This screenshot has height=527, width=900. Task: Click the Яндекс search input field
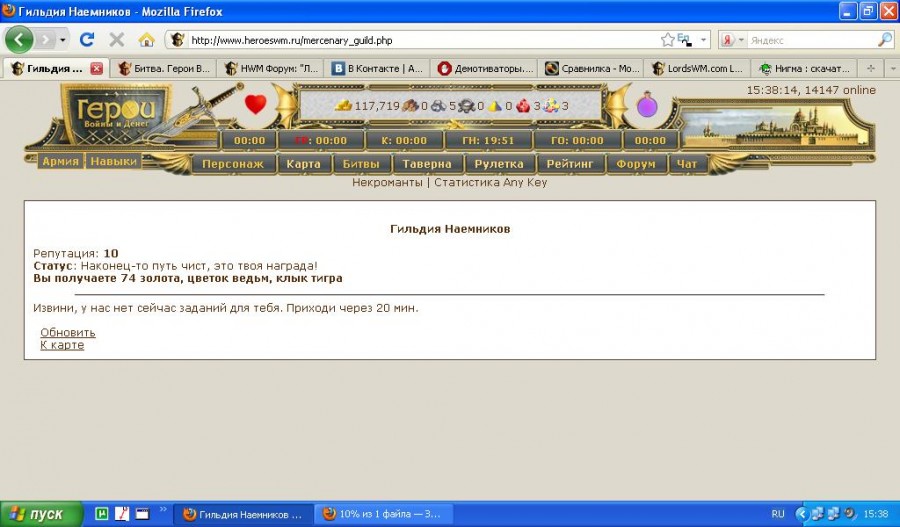pos(810,40)
